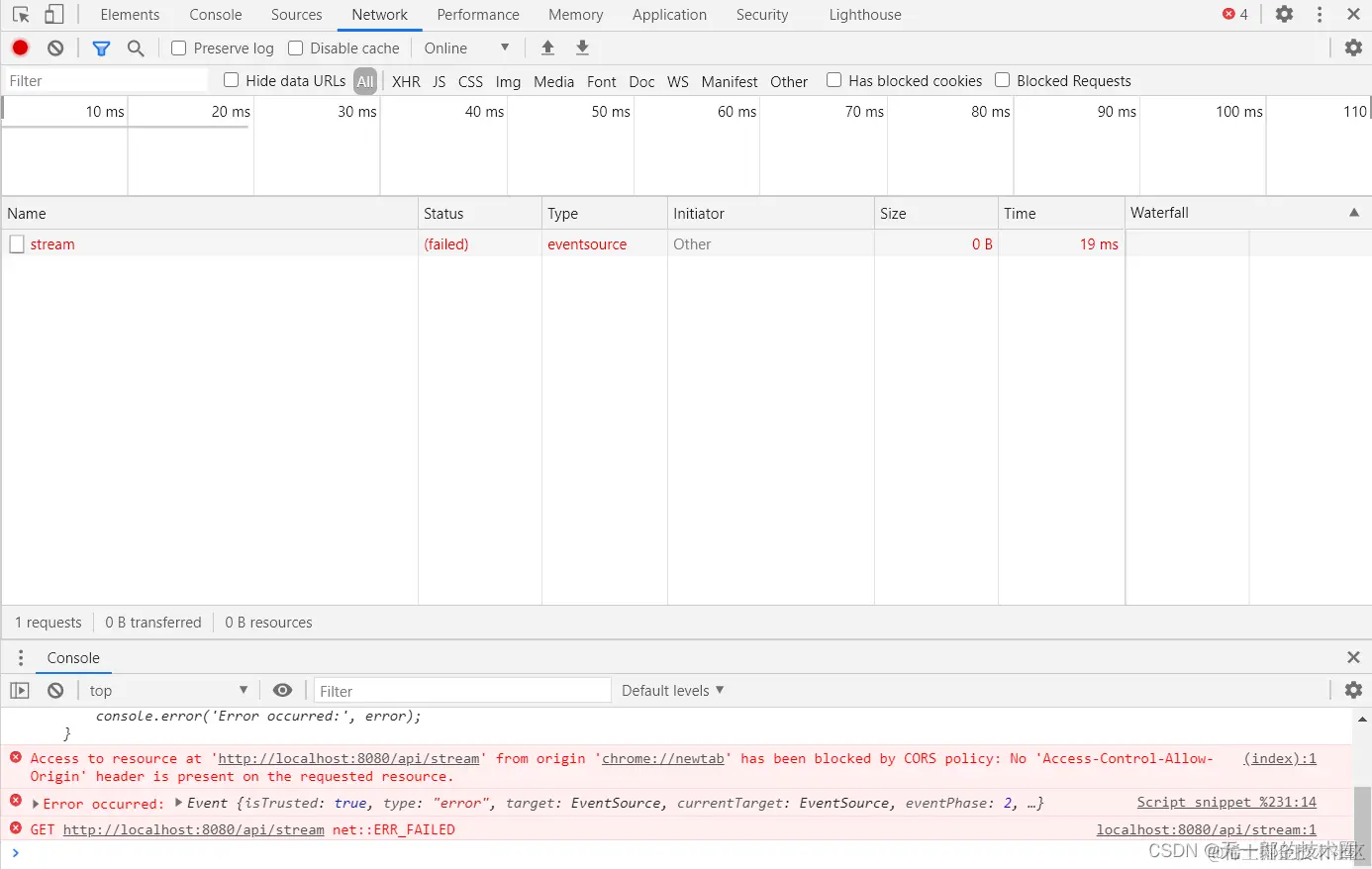Select the stream request name
The image size is (1372, 869).
point(52,244)
